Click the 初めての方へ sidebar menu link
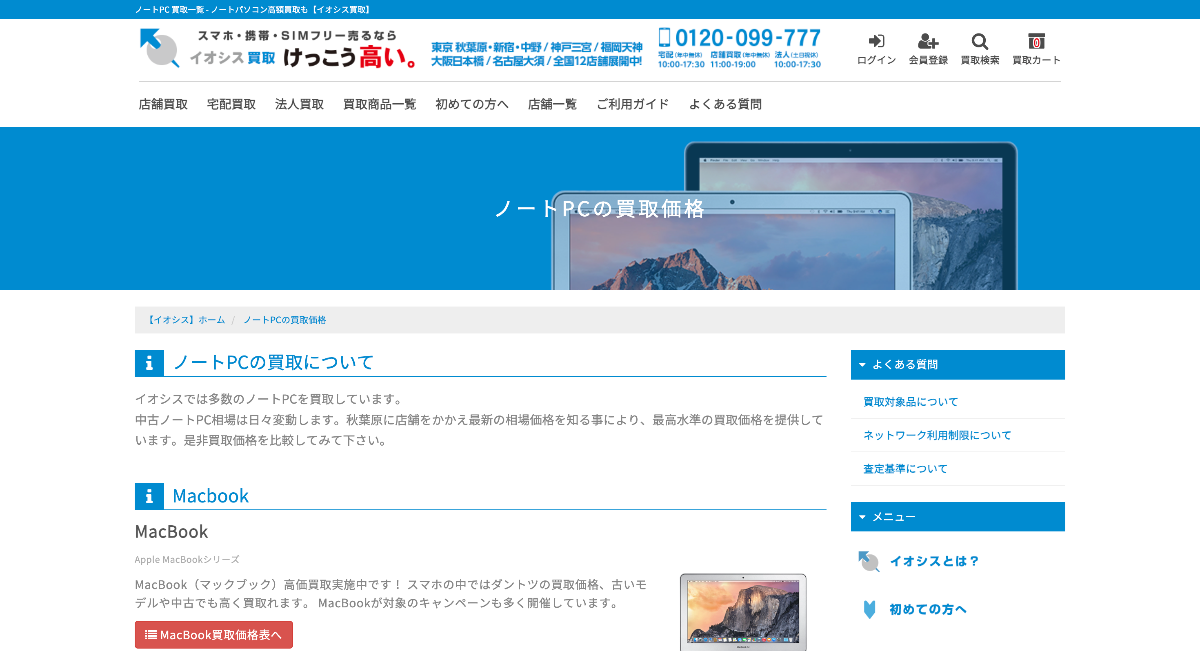The image size is (1200, 651). click(928, 609)
